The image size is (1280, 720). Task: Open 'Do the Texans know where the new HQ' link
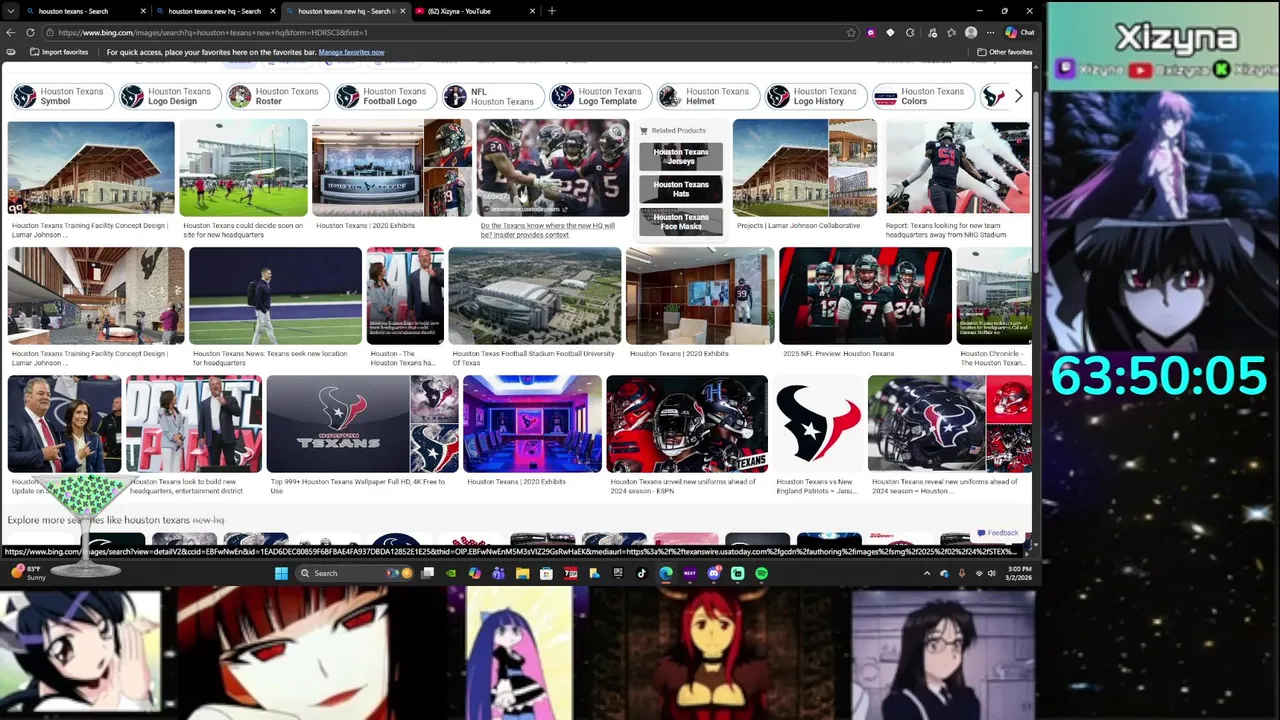(548, 230)
